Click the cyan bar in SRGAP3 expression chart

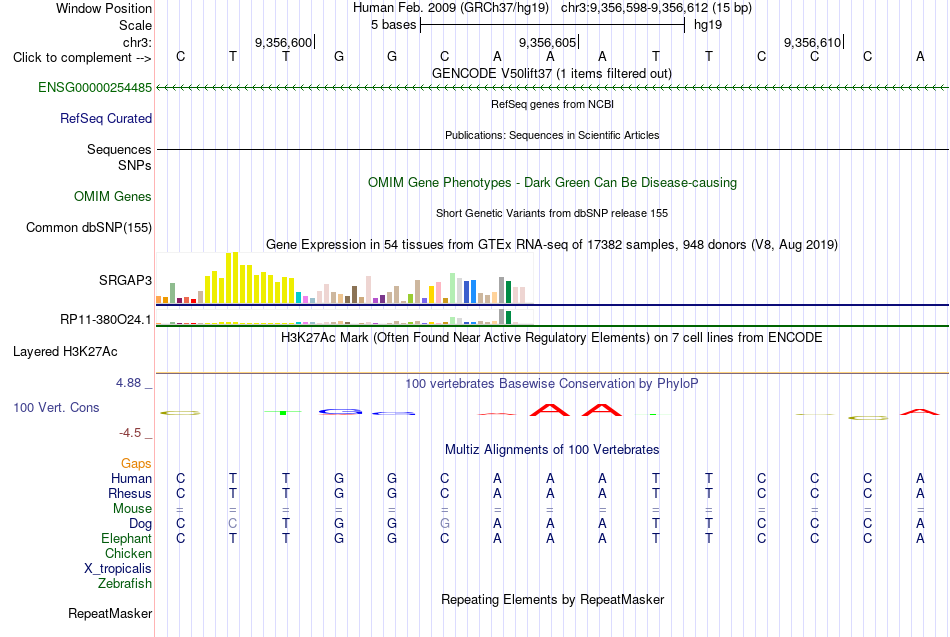click(298, 297)
